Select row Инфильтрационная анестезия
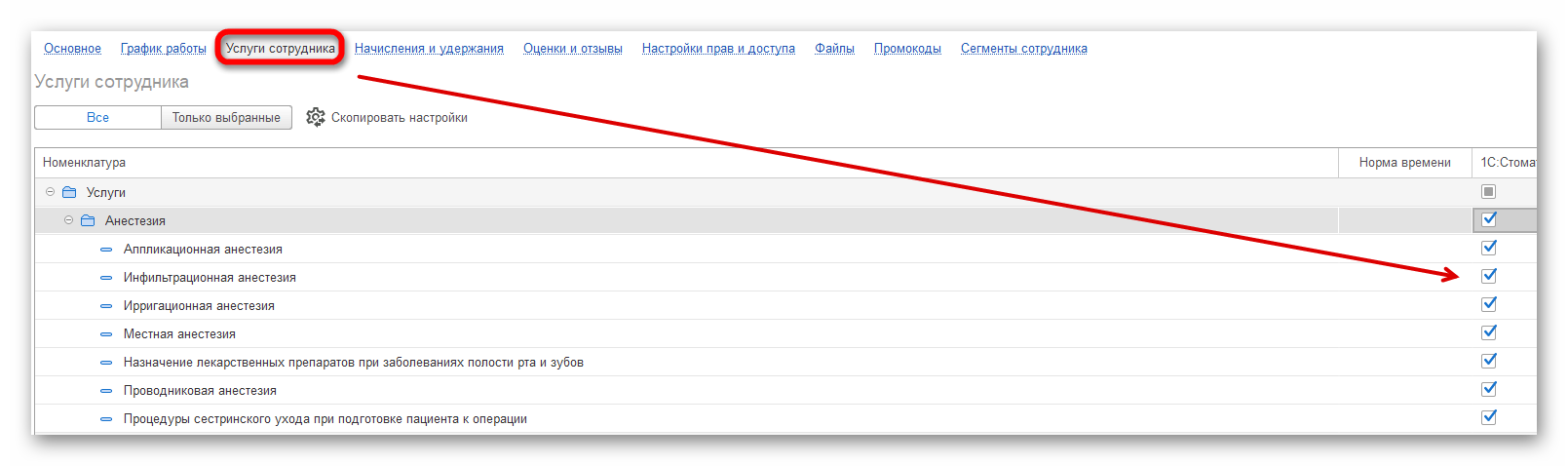This screenshot has height=466, width=1568. pos(785,278)
